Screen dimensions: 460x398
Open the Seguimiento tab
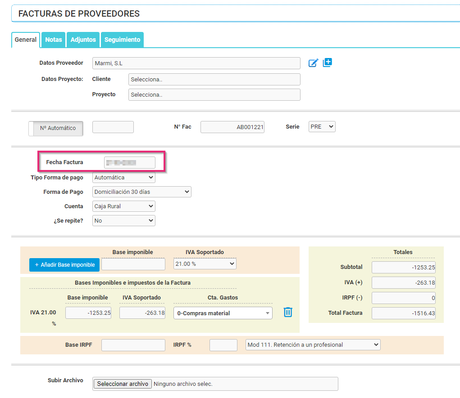pos(122,40)
